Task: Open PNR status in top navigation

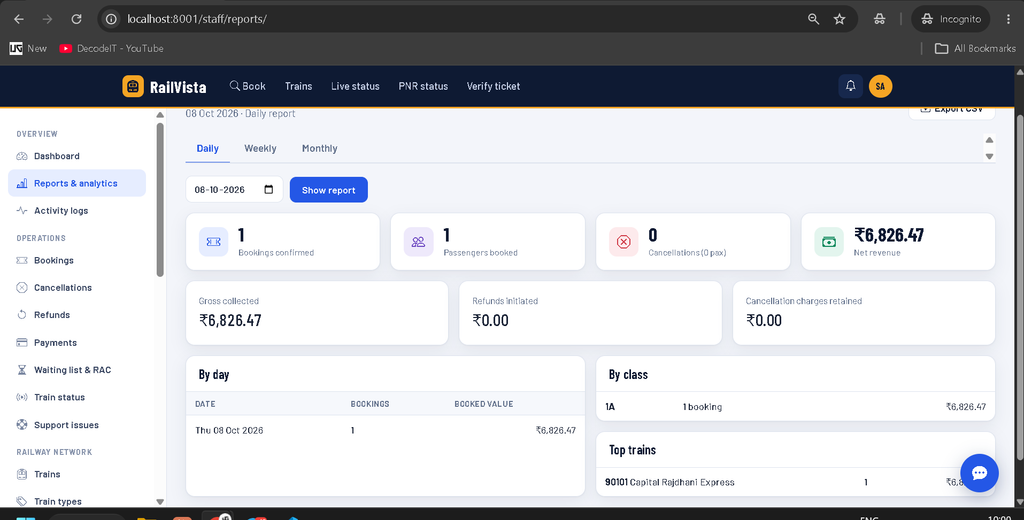Action: 423,86
